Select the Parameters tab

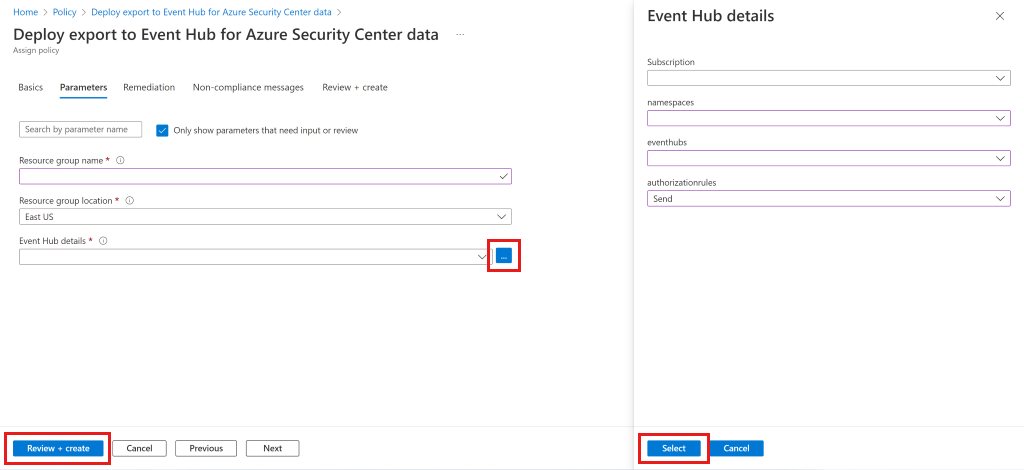point(84,87)
